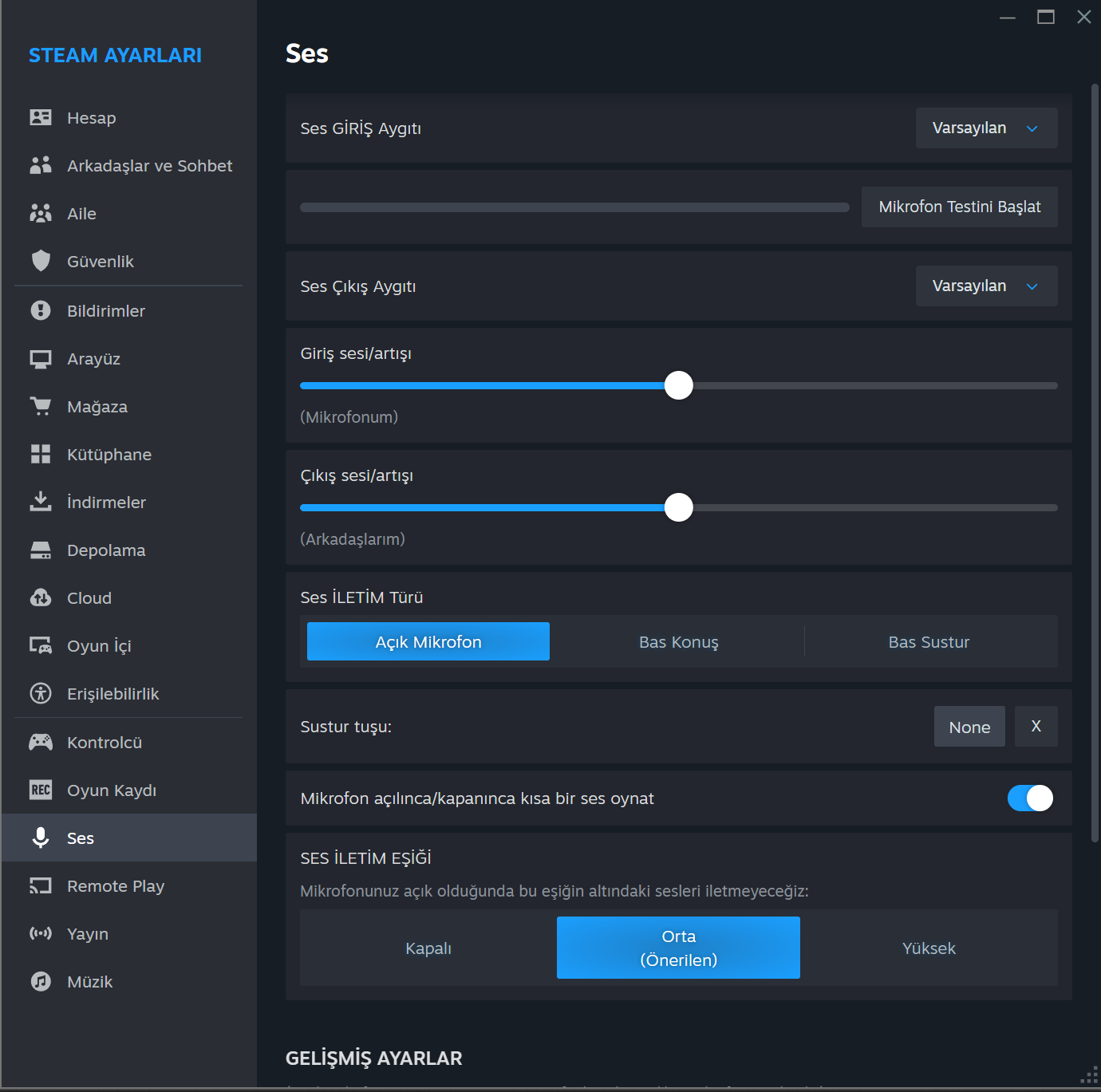
Task: Click the Hesap account card icon
Action: 41,118
